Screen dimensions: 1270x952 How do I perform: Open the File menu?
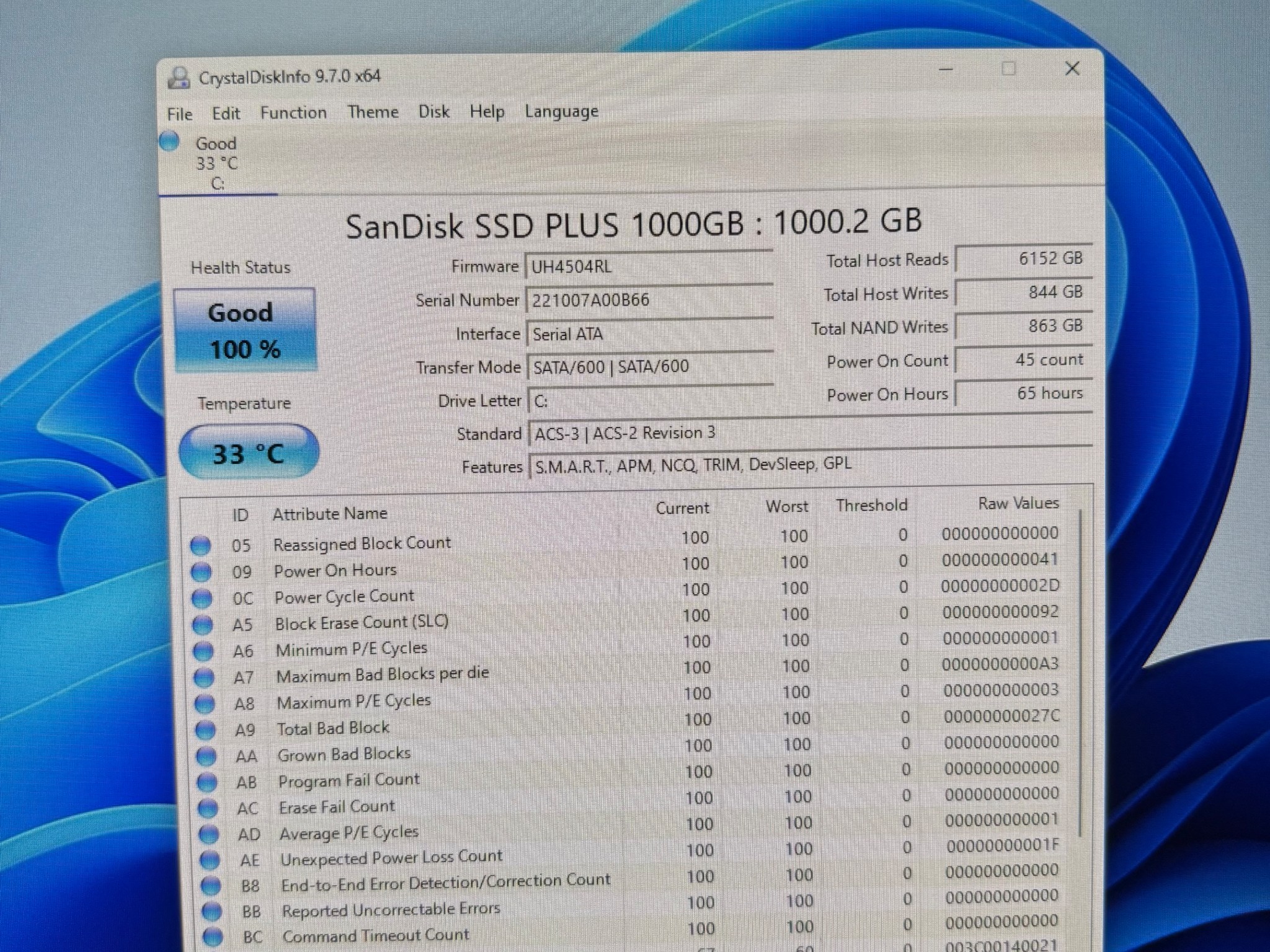(x=179, y=113)
